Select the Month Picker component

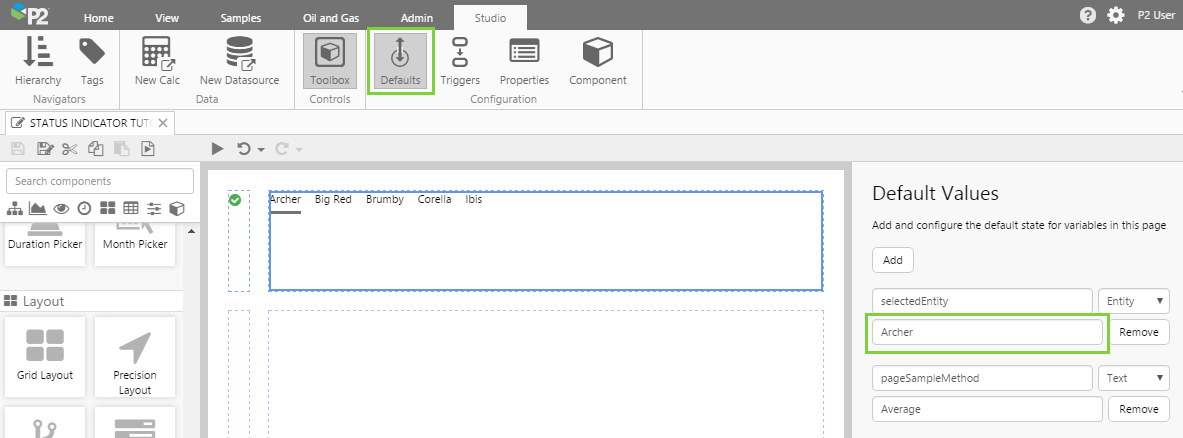tap(135, 244)
